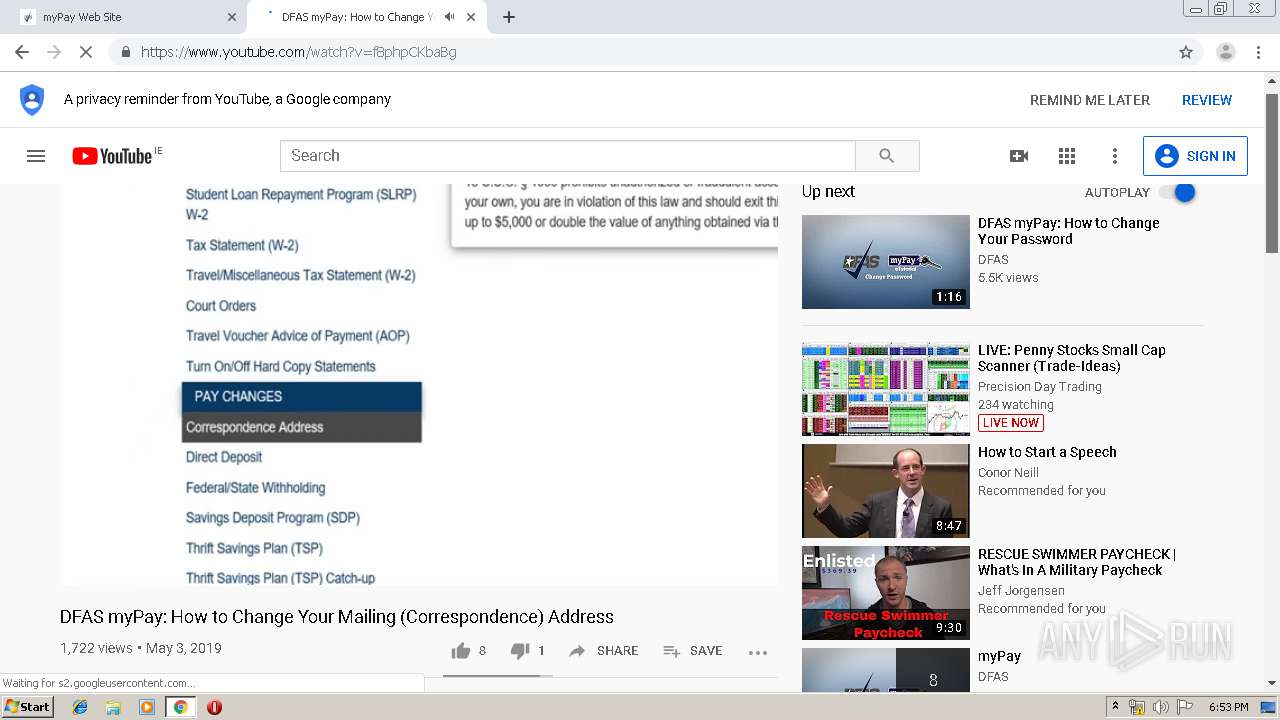Switch to the myPay Web Site tab
Viewport: 1280px width, 720px height.
tap(124, 17)
